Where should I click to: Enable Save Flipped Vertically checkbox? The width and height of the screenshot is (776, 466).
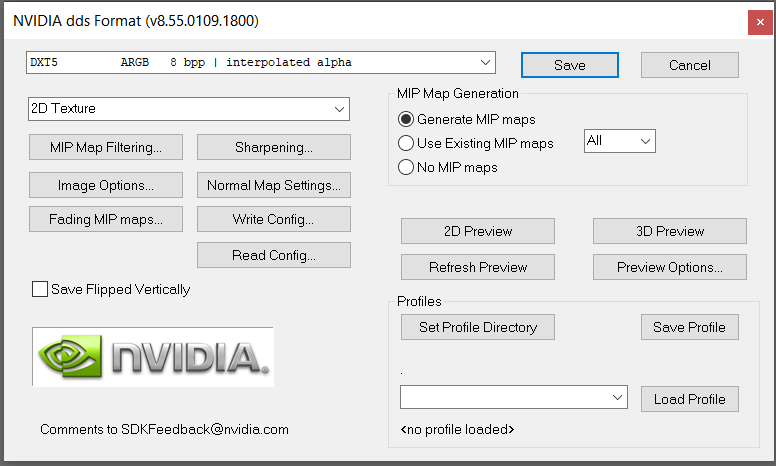40,289
